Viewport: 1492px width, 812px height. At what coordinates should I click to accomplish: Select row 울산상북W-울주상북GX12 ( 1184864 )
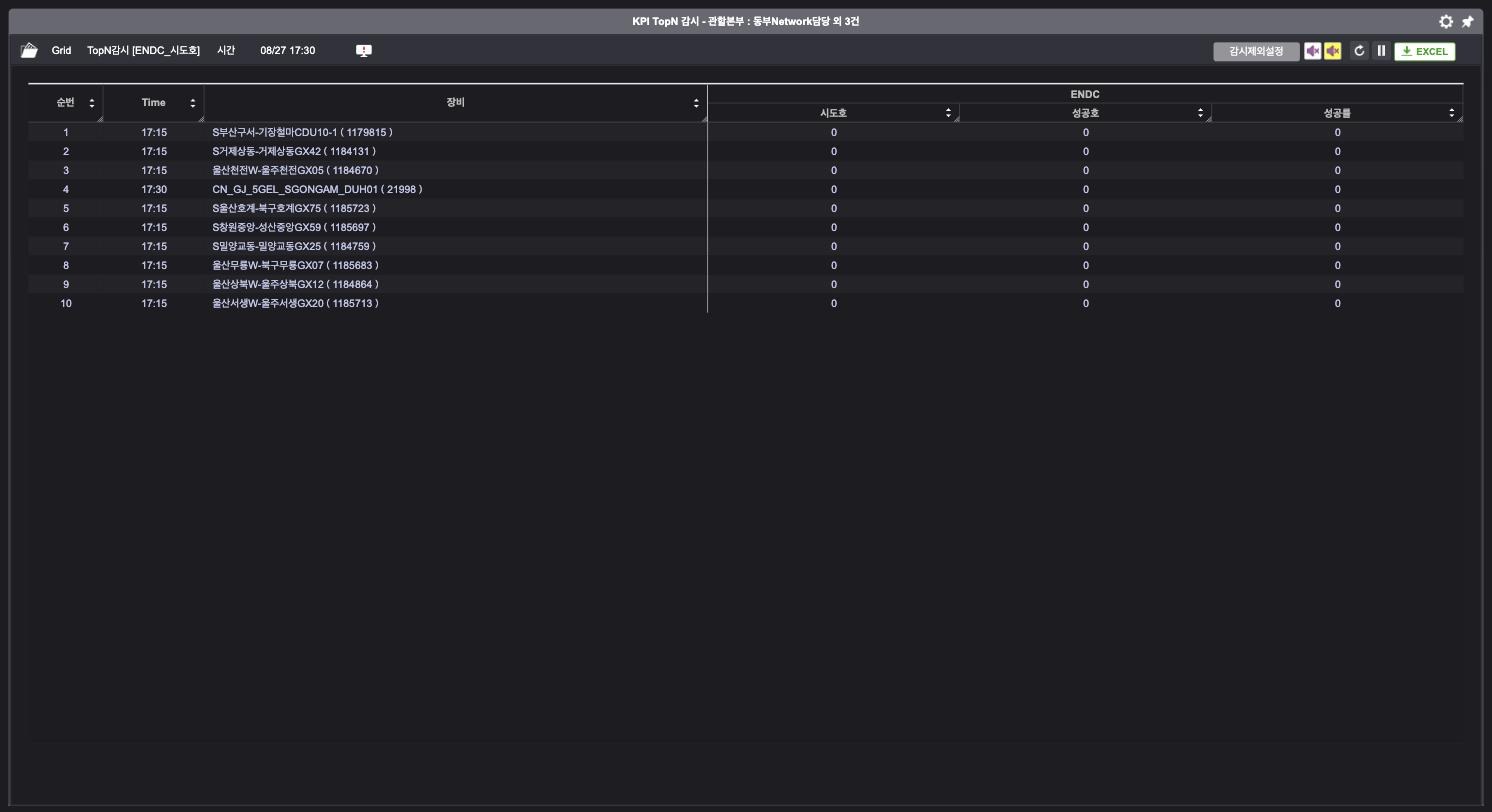click(x=745, y=284)
